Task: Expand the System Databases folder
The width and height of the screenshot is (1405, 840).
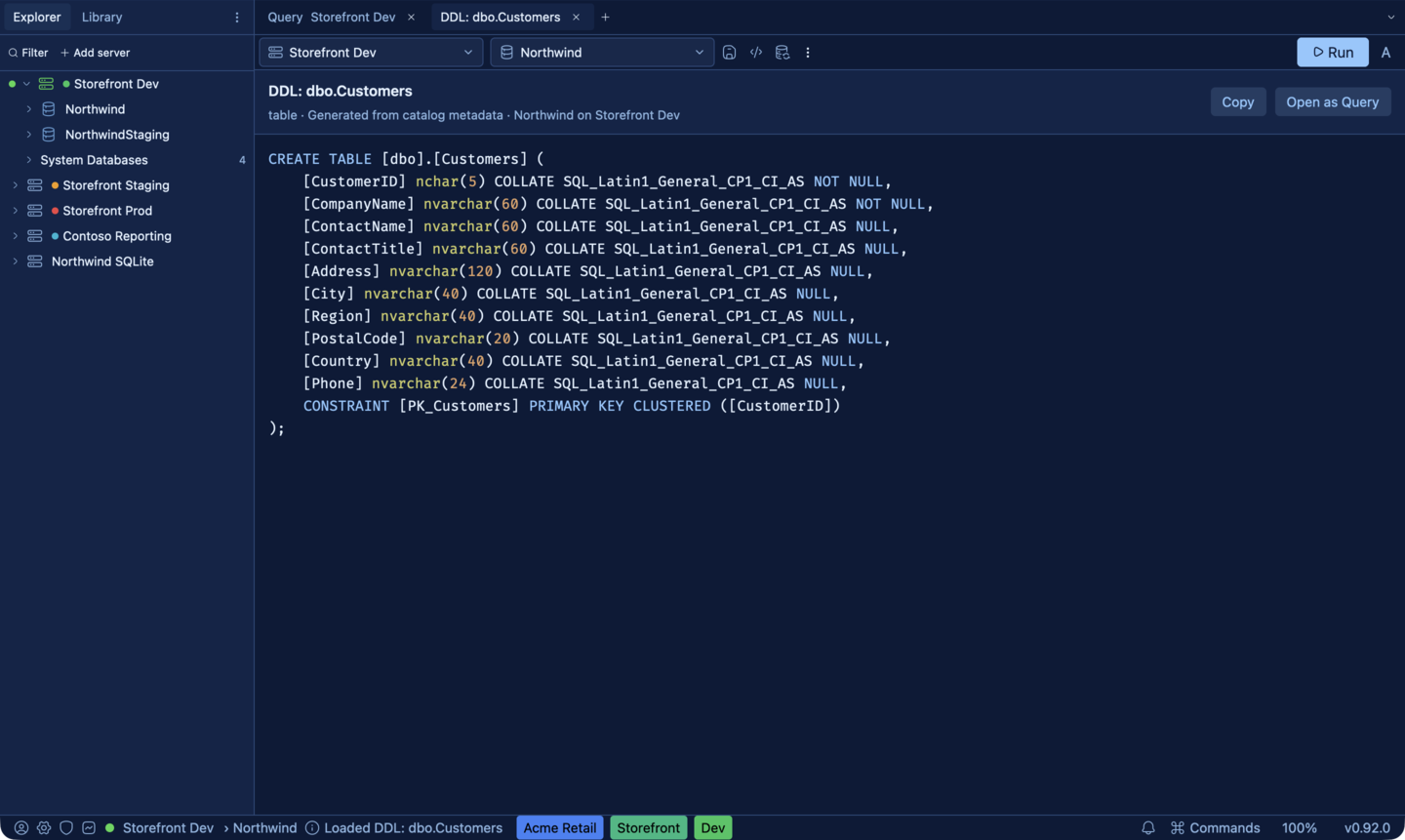Action: pos(28,160)
